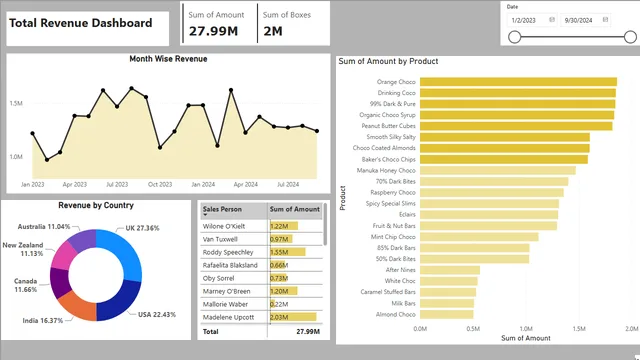Select the Australia donut slice
The height and width of the screenshot is (360, 640).
[x=84, y=240]
